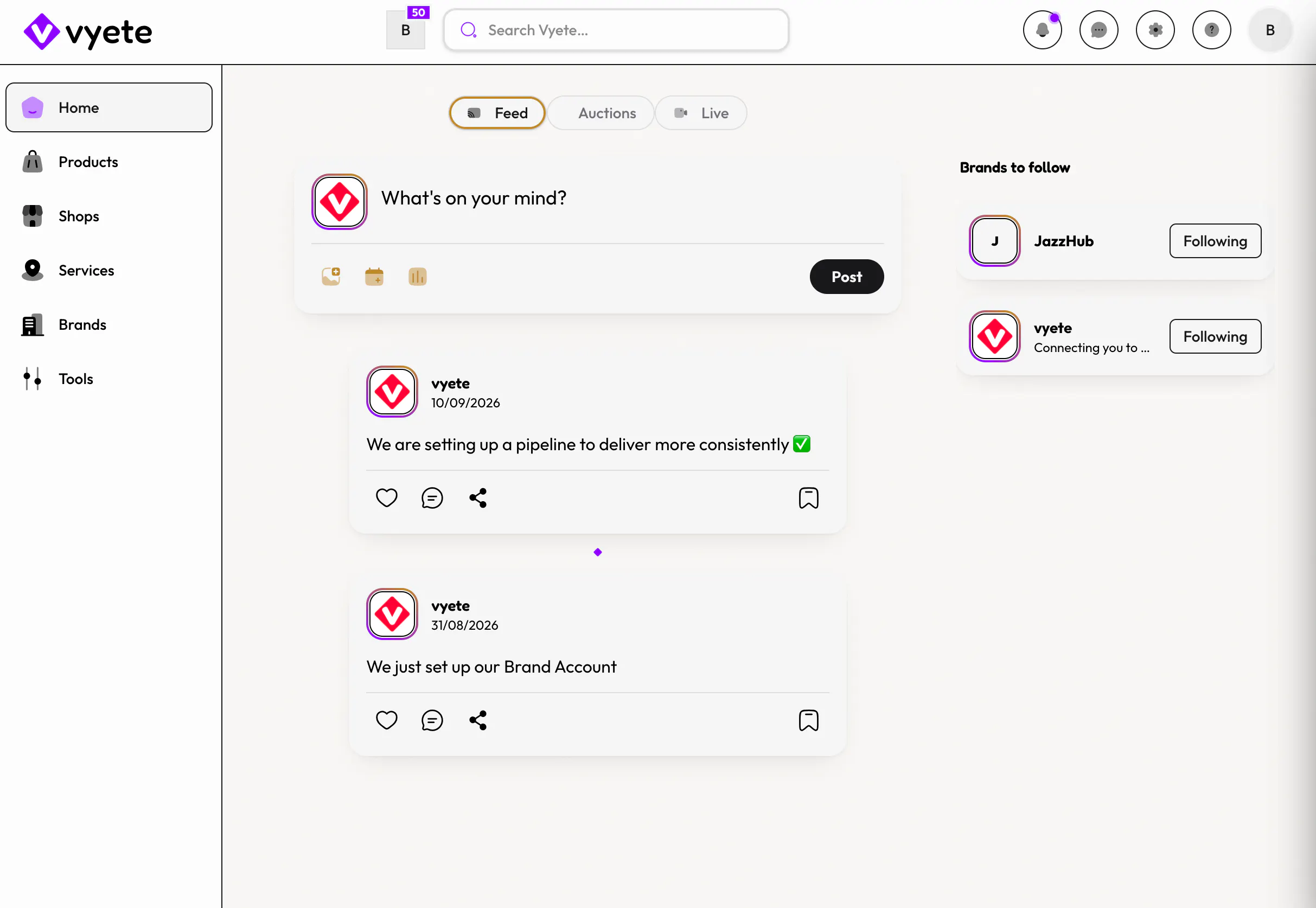Click the poll chart icon in composer
This screenshot has height=908, width=1316.
(418, 277)
